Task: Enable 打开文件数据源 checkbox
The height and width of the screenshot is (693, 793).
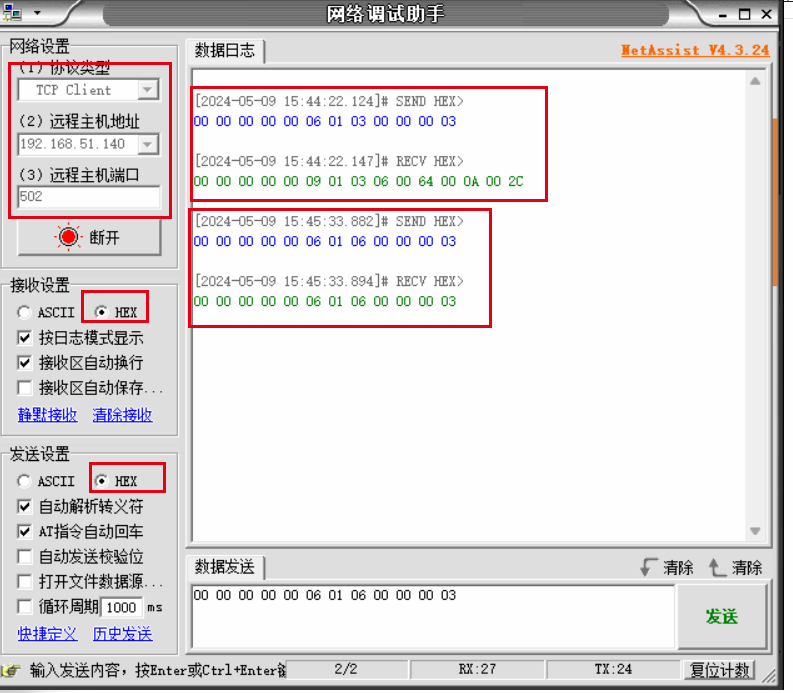Action: coord(24,582)
